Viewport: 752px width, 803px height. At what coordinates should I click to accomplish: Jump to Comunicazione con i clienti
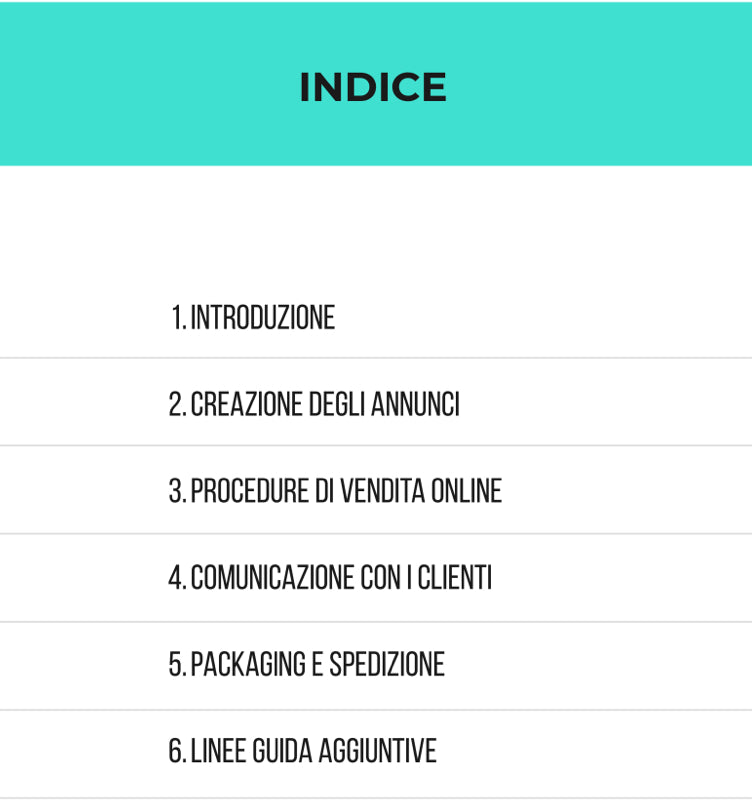click(x=340, y=578)
